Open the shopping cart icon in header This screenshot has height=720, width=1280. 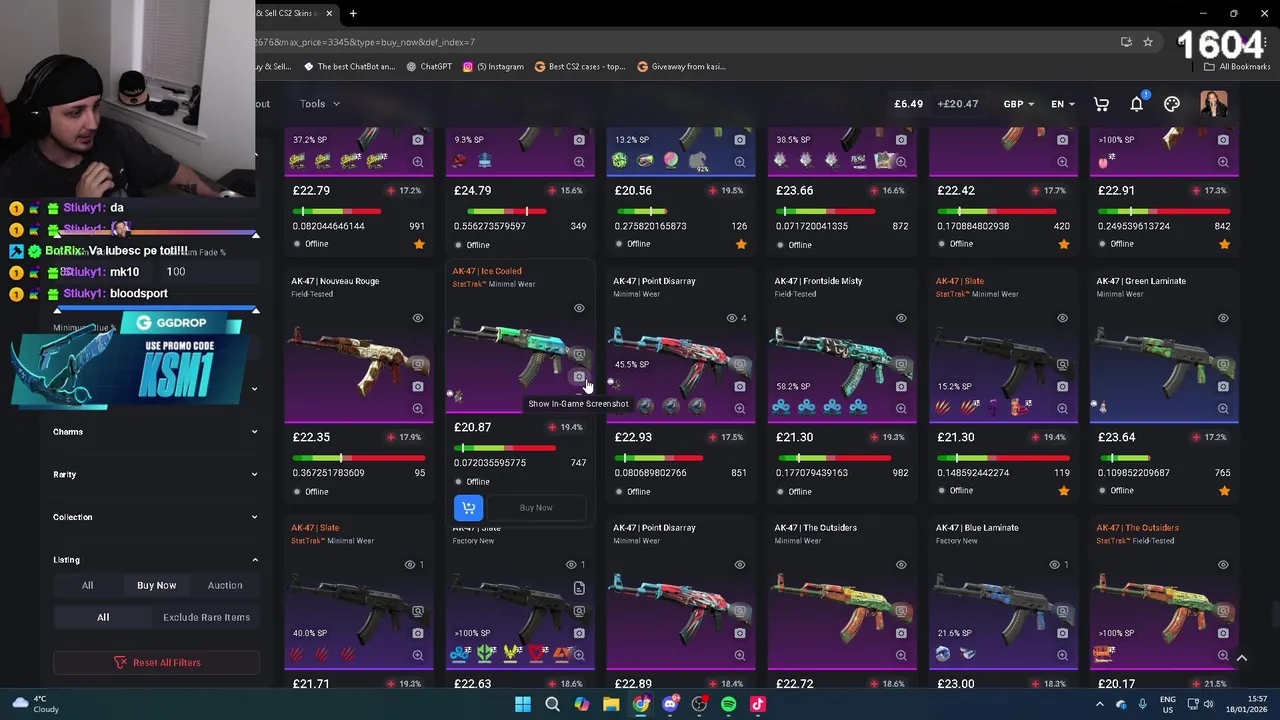[1101, 104]
